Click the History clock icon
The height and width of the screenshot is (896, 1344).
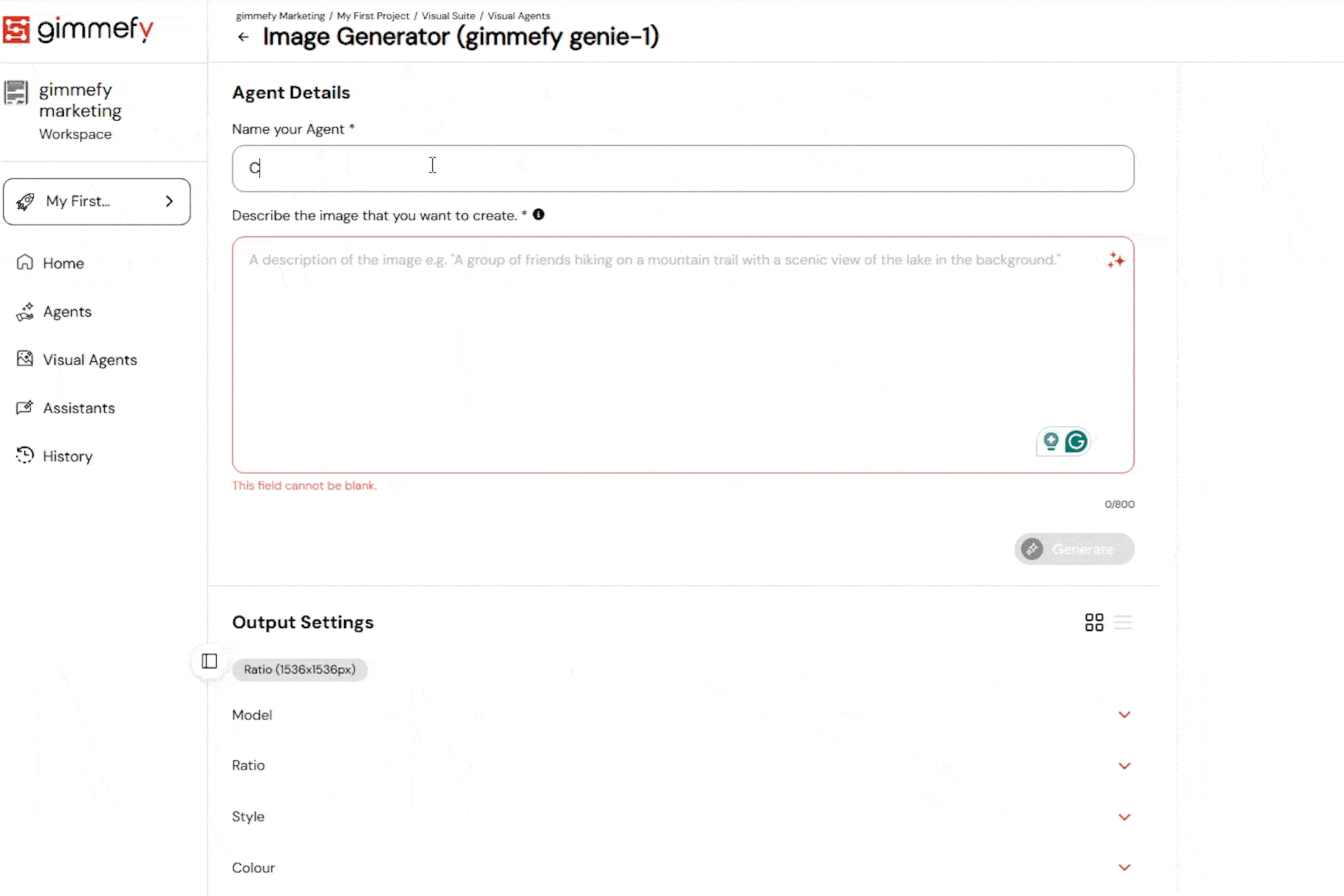(25, 454)
